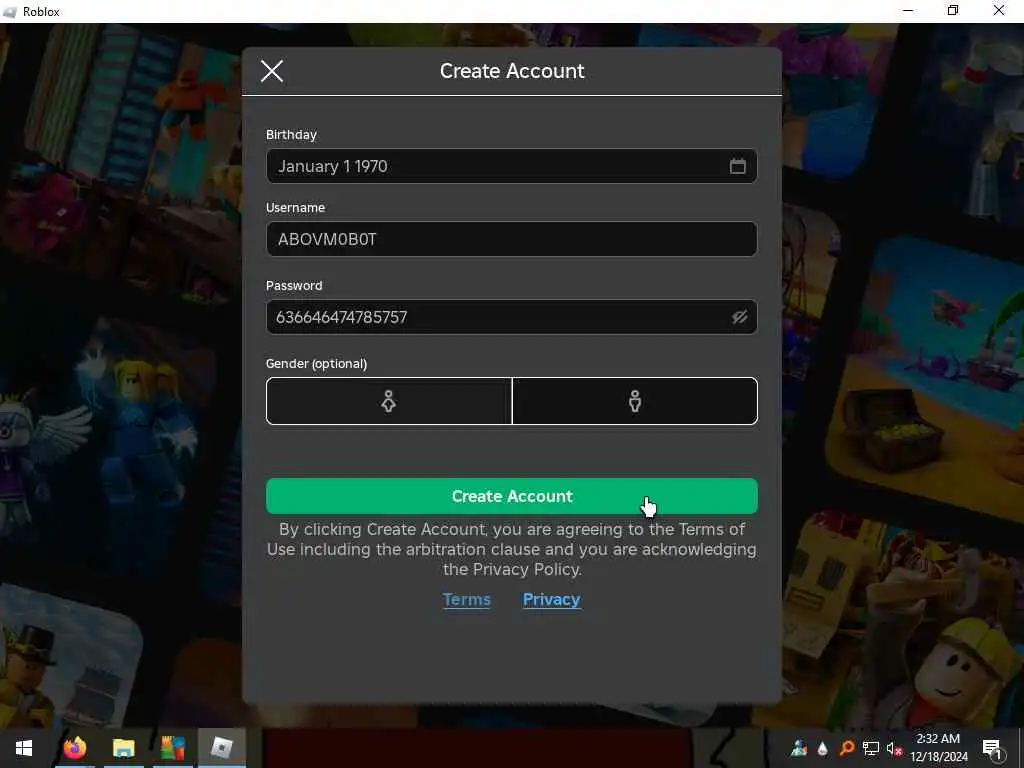Select the male gender option
1024x768 pixels.
[635, 401]
